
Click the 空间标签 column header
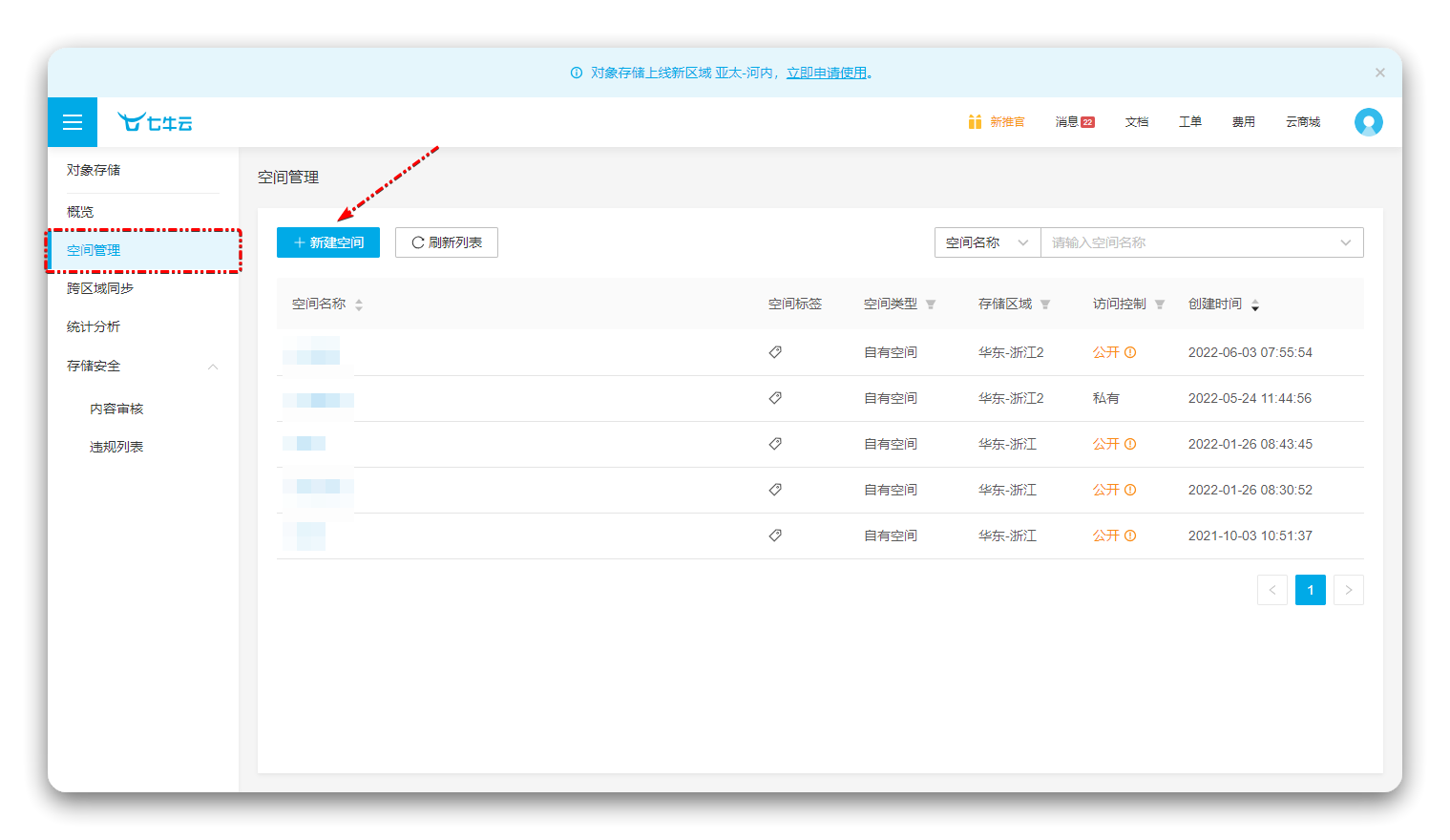[795, 304]
